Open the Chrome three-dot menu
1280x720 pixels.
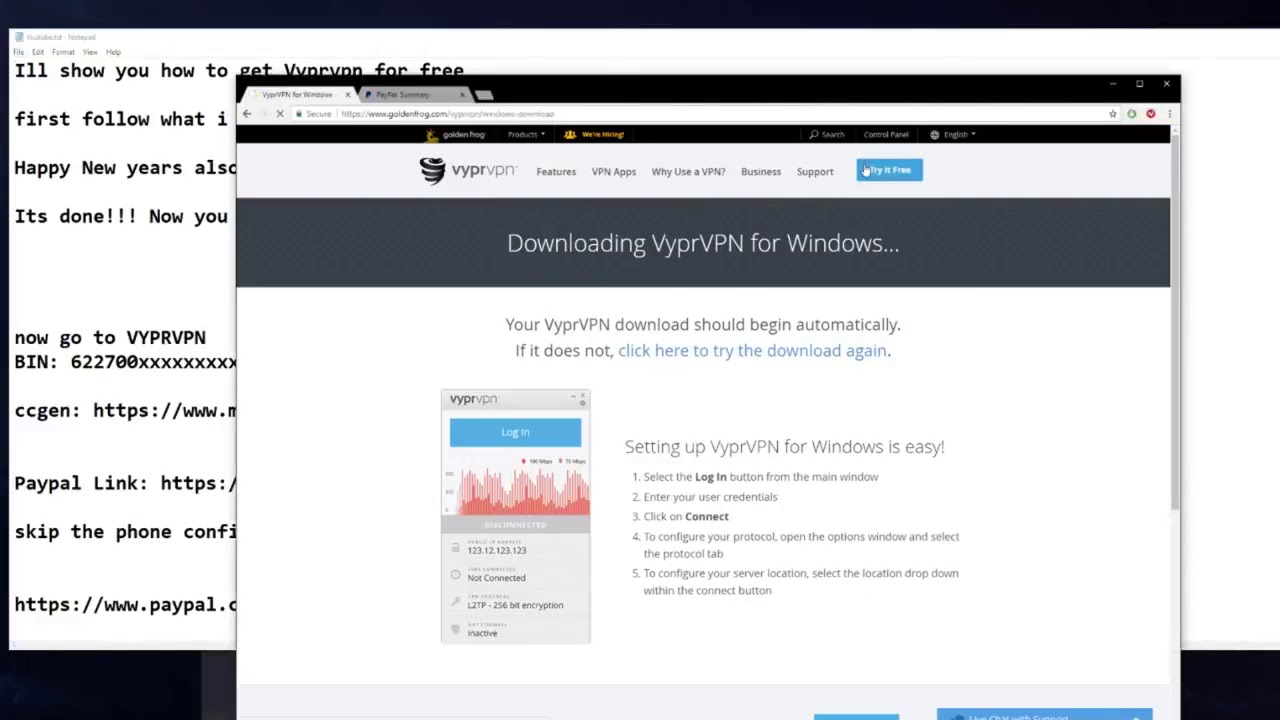[1169, 114]
